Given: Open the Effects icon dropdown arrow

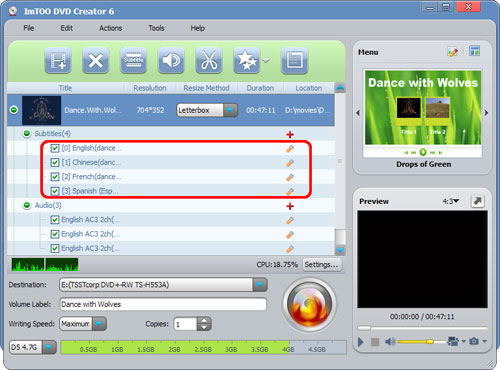Looking at the screenshot, I should tap(266, 61).
